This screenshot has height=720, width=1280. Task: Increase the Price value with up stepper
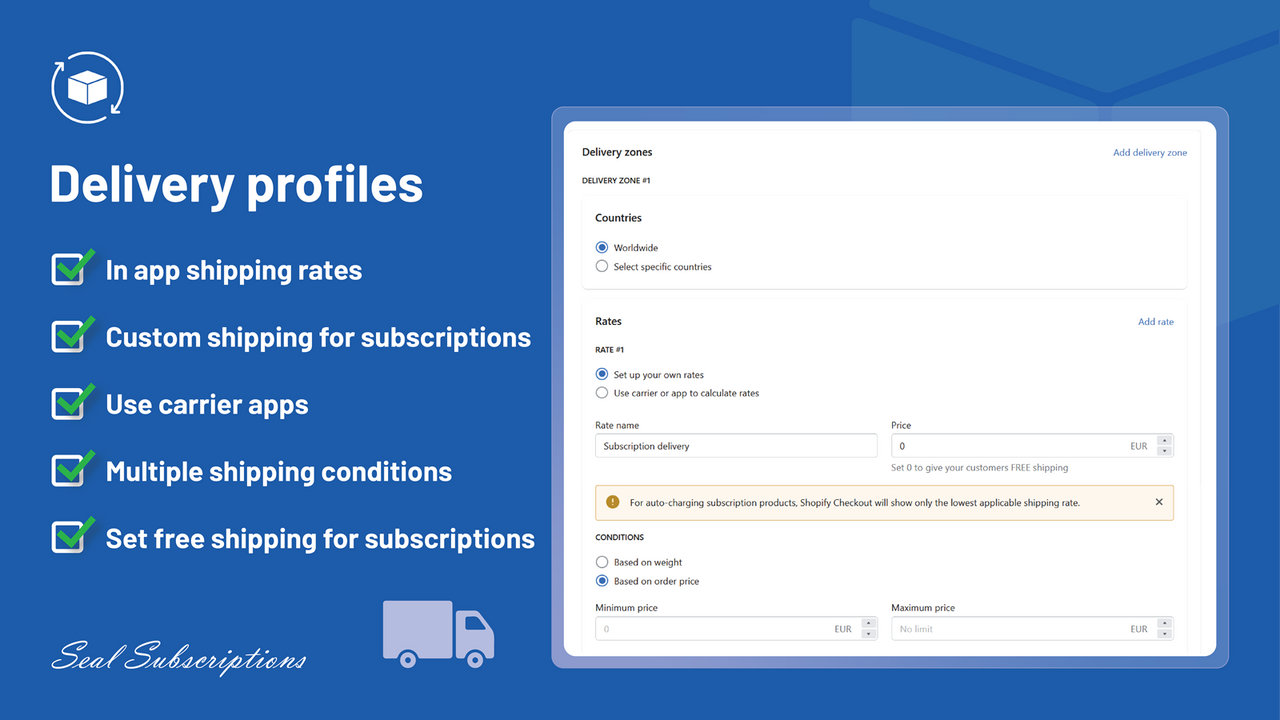tap(1164, 441)
